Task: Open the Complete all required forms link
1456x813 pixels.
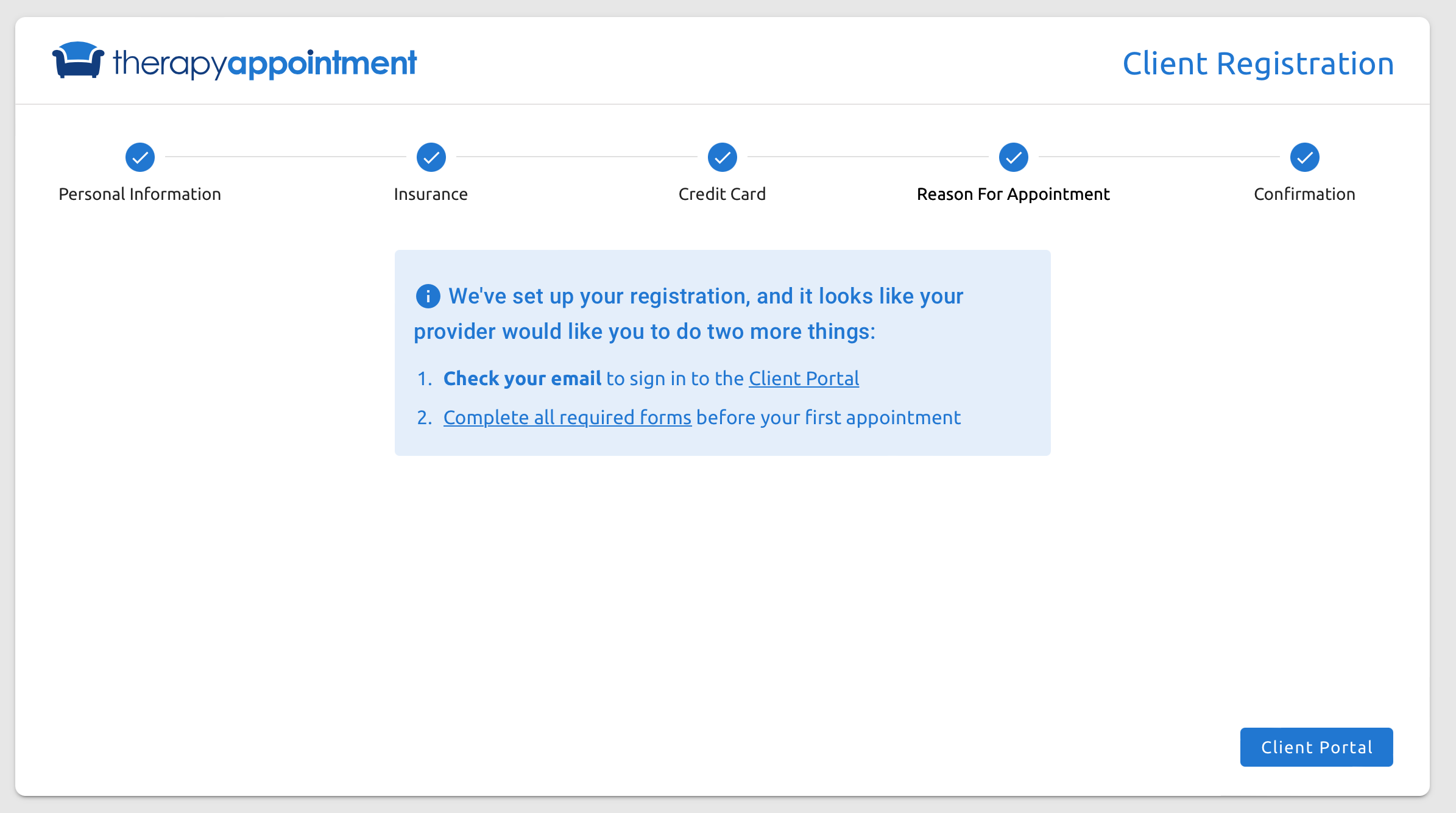Action: (x=567, y=417)
